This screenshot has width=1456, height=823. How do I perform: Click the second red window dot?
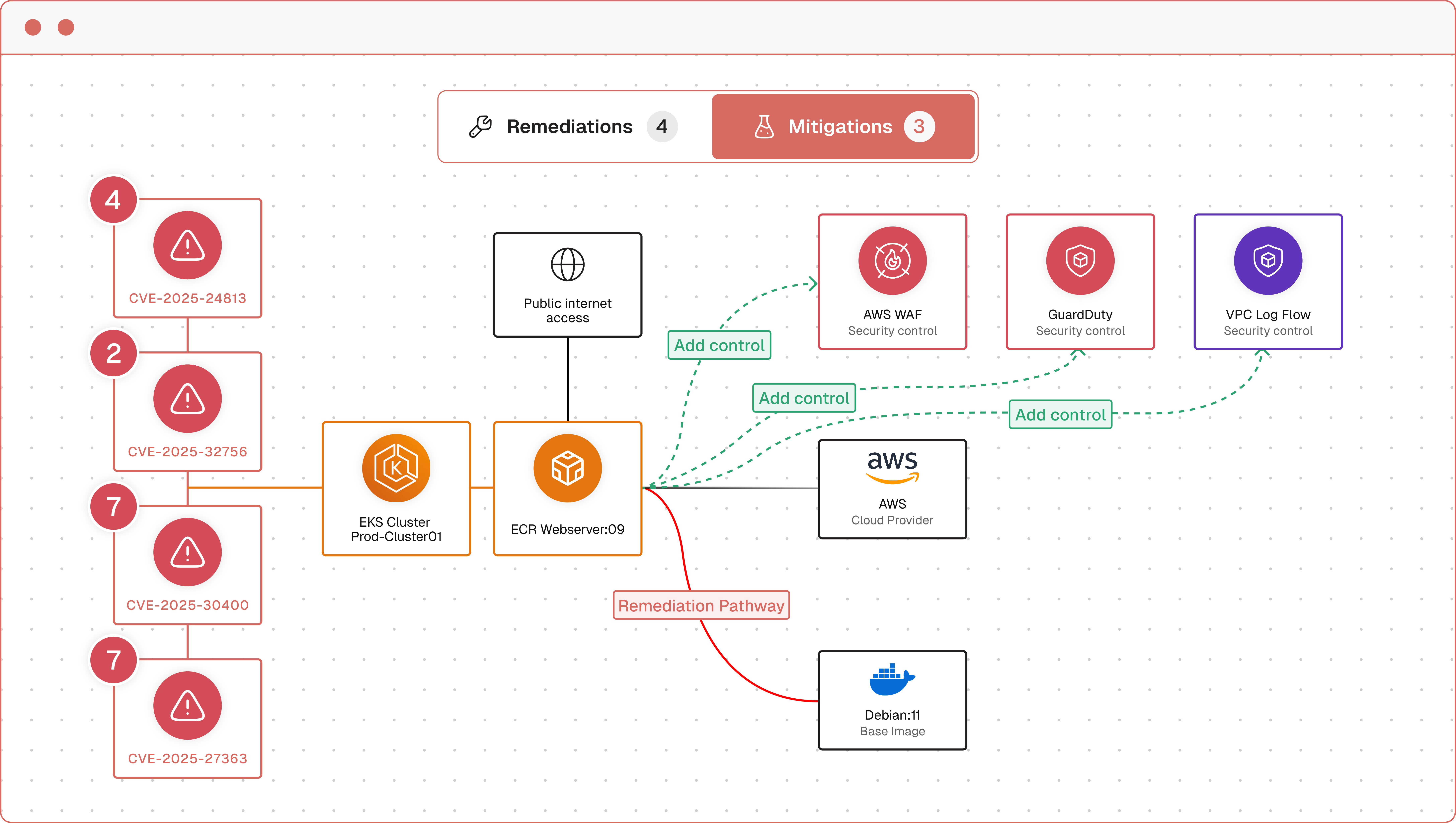click(x=66, y=27)
